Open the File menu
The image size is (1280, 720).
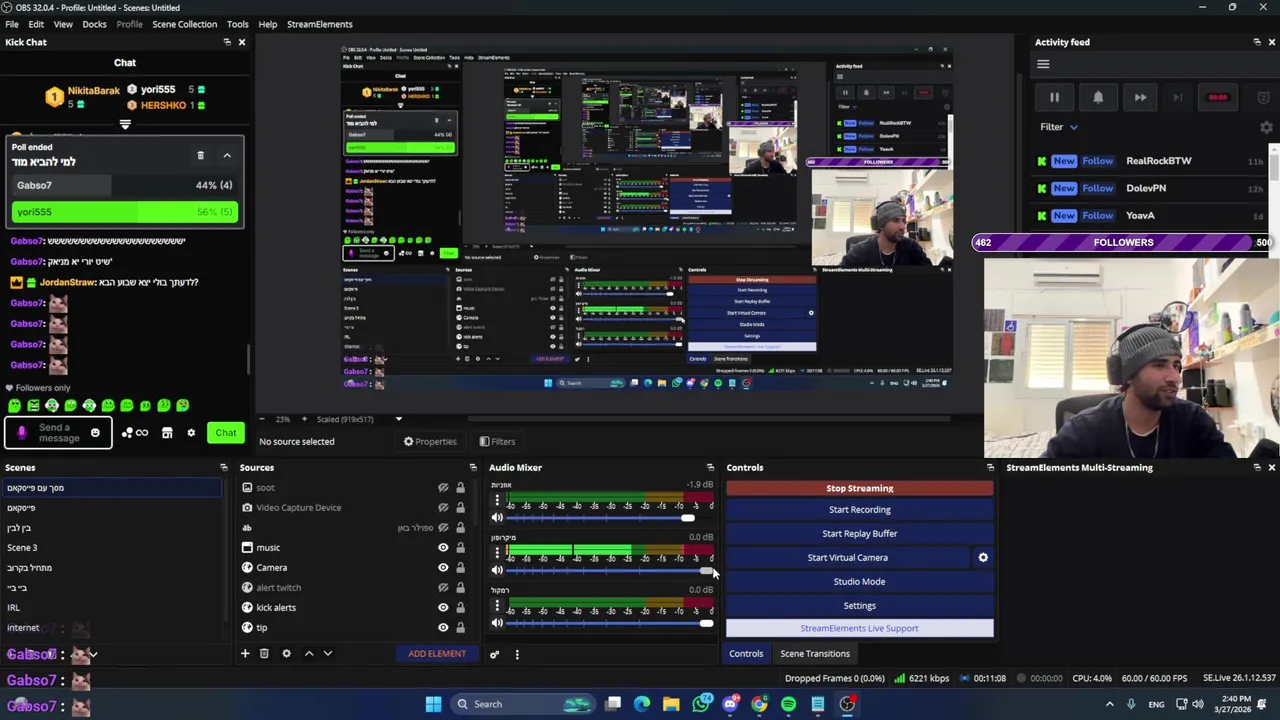coord(12,24)
